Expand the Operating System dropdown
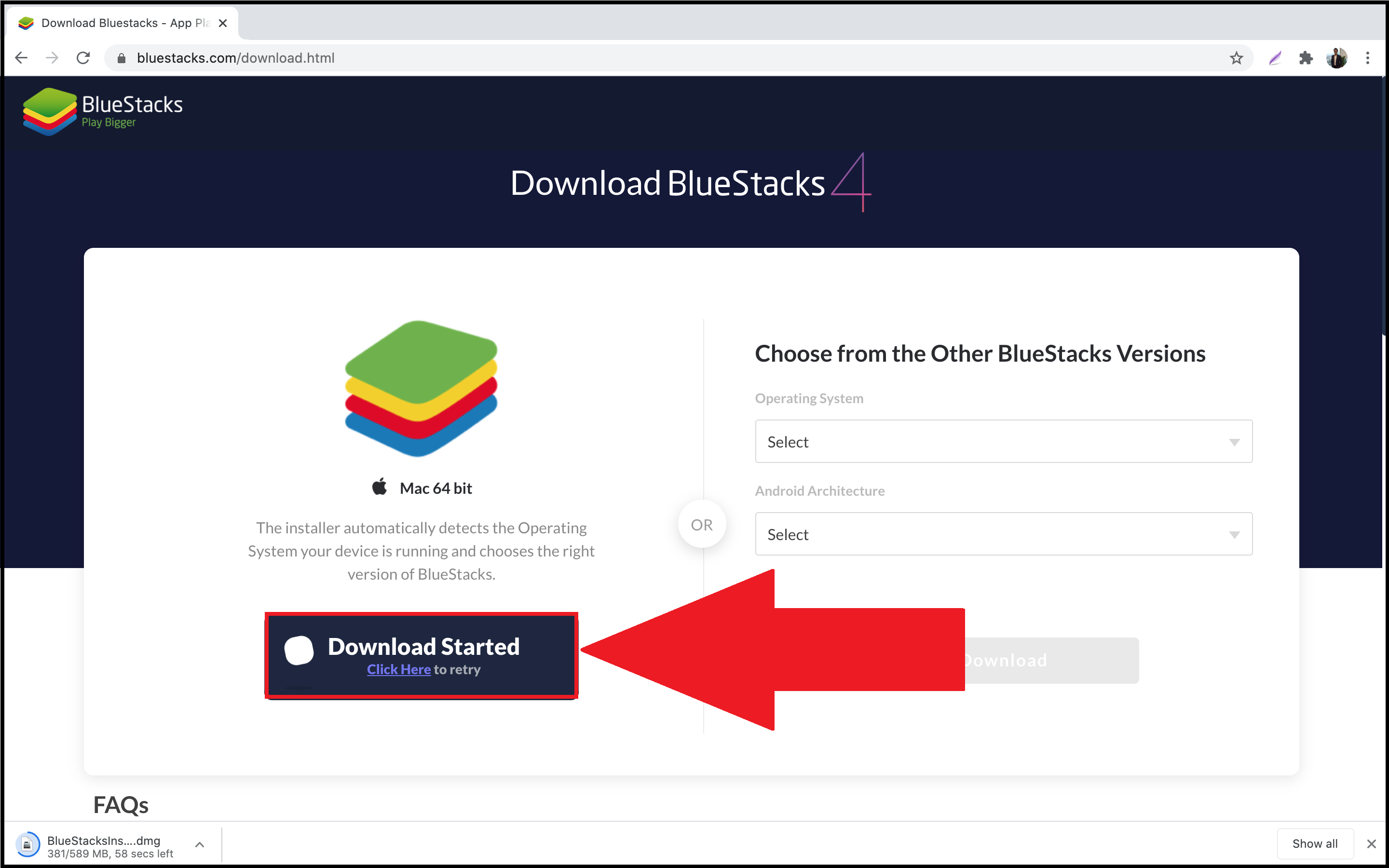The image size is (1389, 868). pos(1003,441)
